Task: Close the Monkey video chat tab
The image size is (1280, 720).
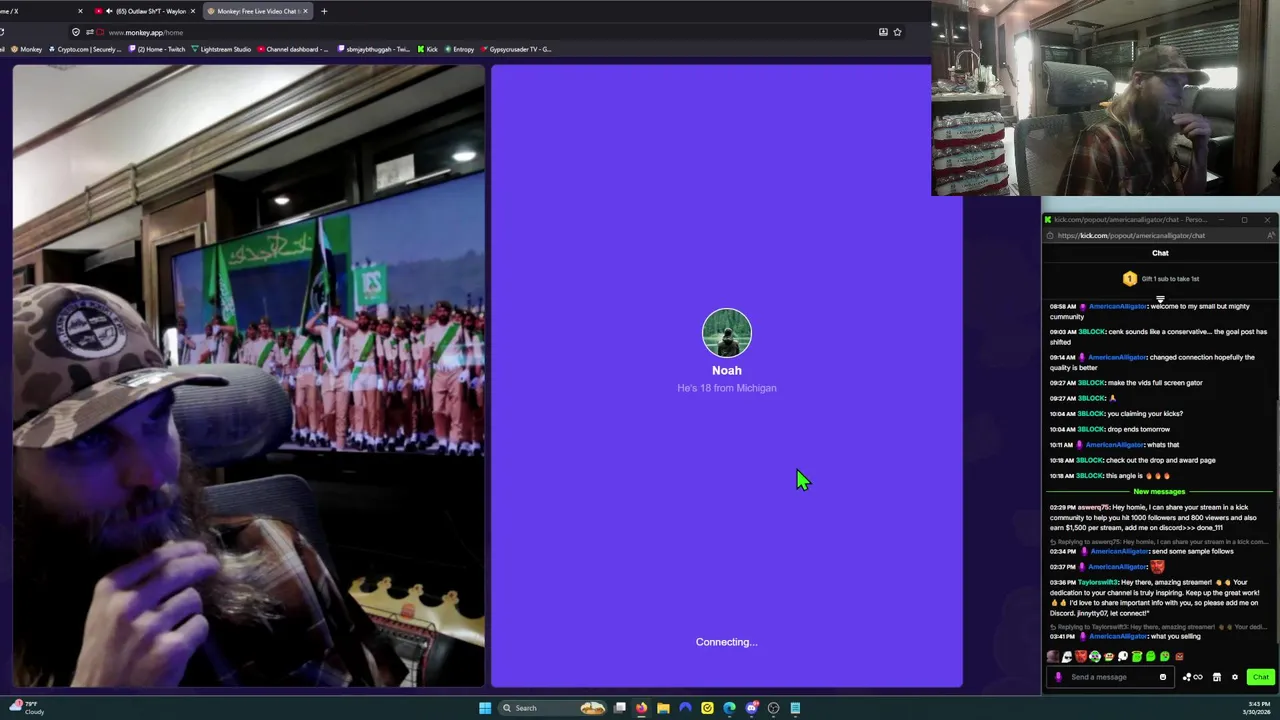Action: click(x=306, y=11)
